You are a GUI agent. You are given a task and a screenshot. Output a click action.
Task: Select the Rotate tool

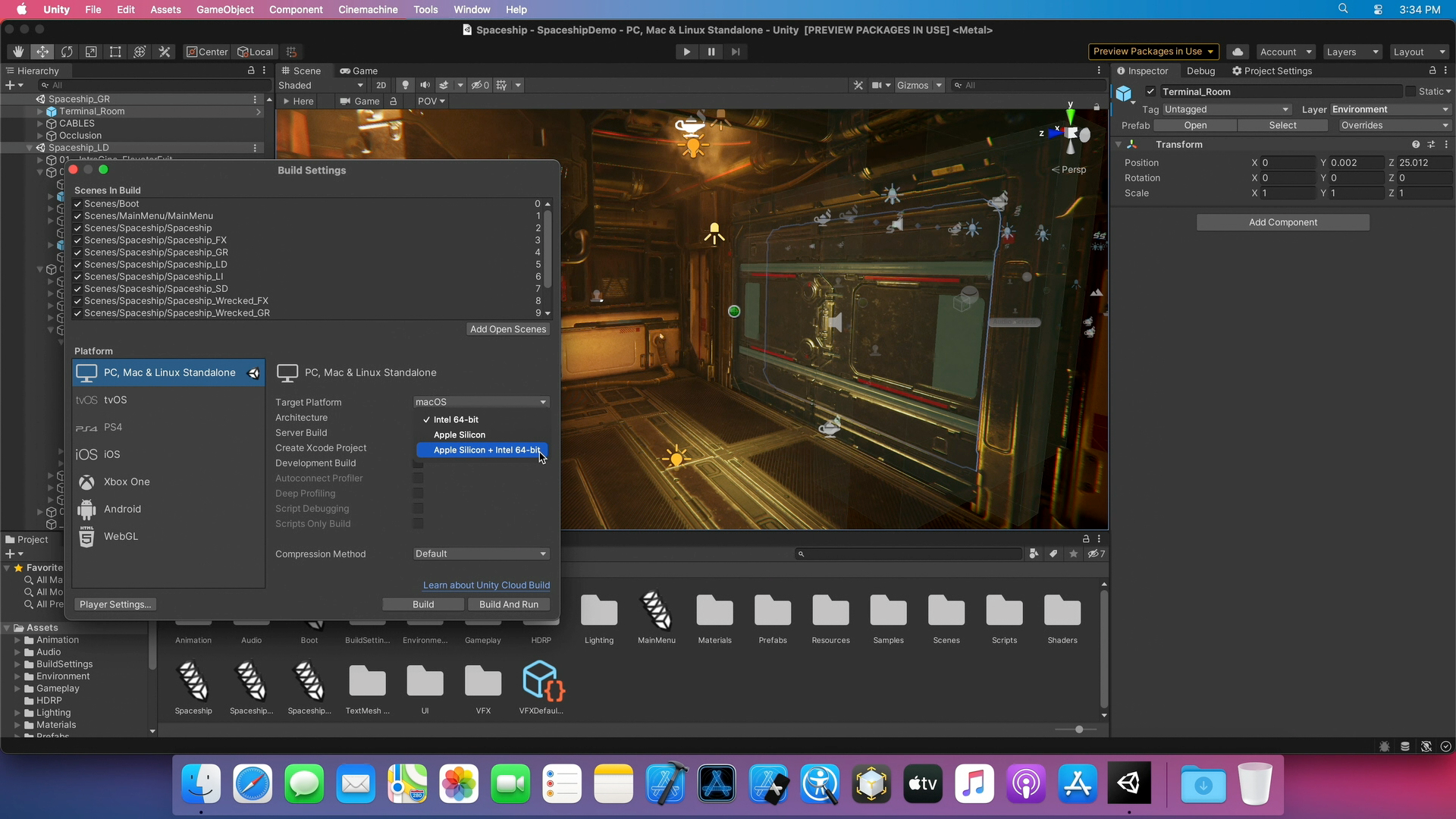[x=67, y=52]
